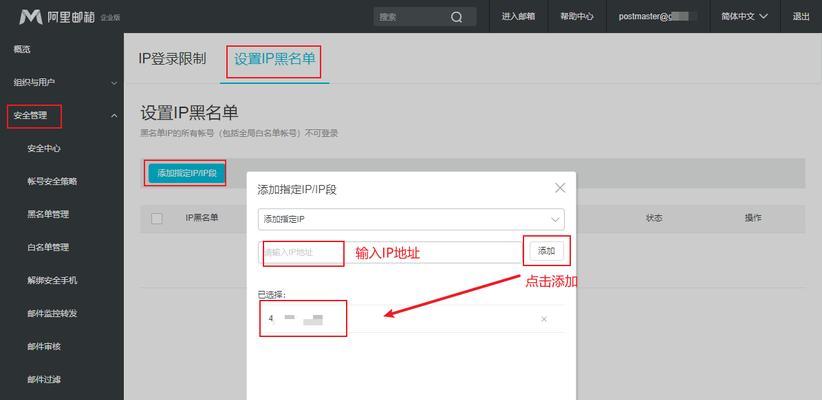Click the search magnifier icon
The width and height of the screenshot is (822, 400).
tap(456, 17)
